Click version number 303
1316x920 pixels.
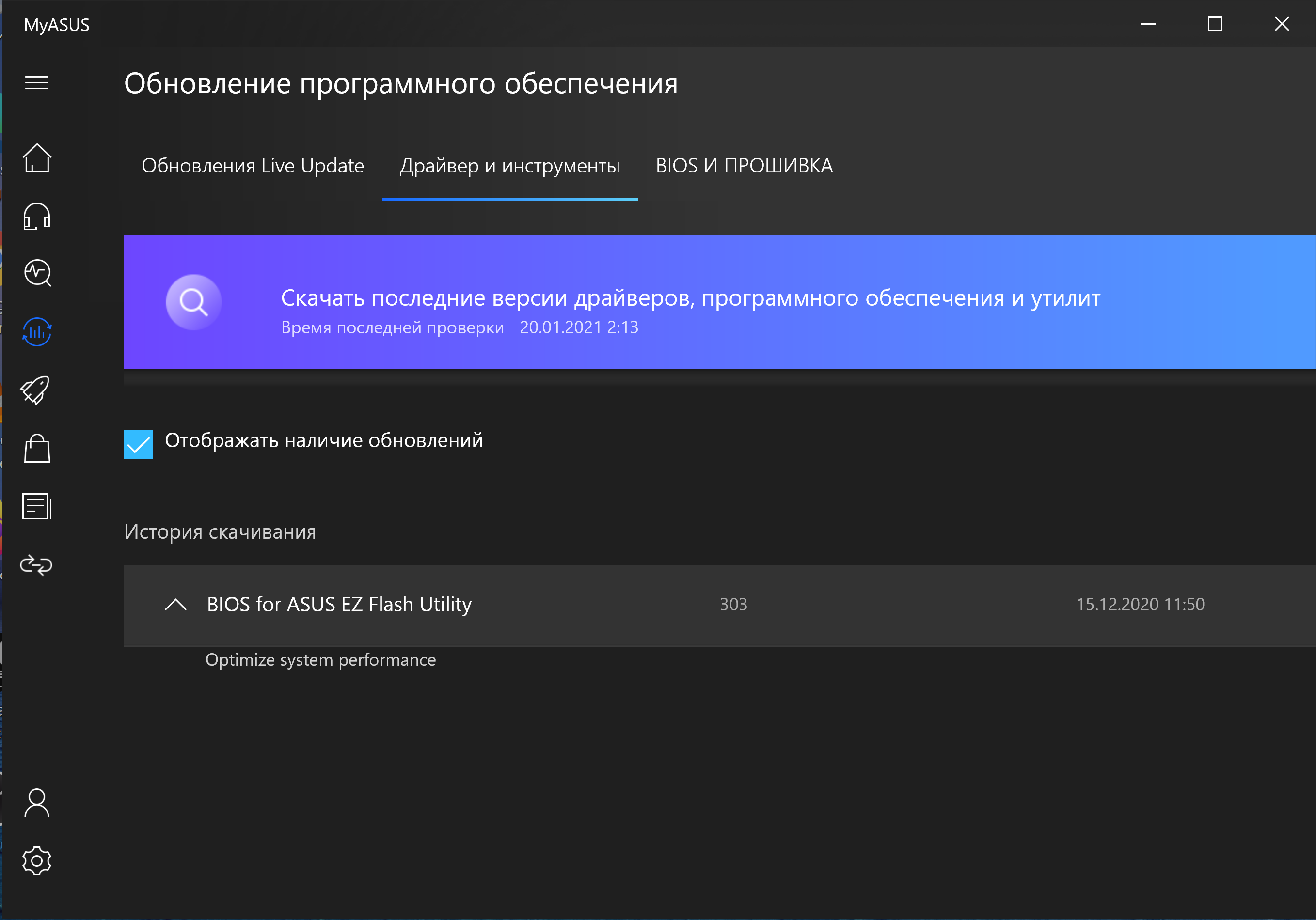[733, 604]
